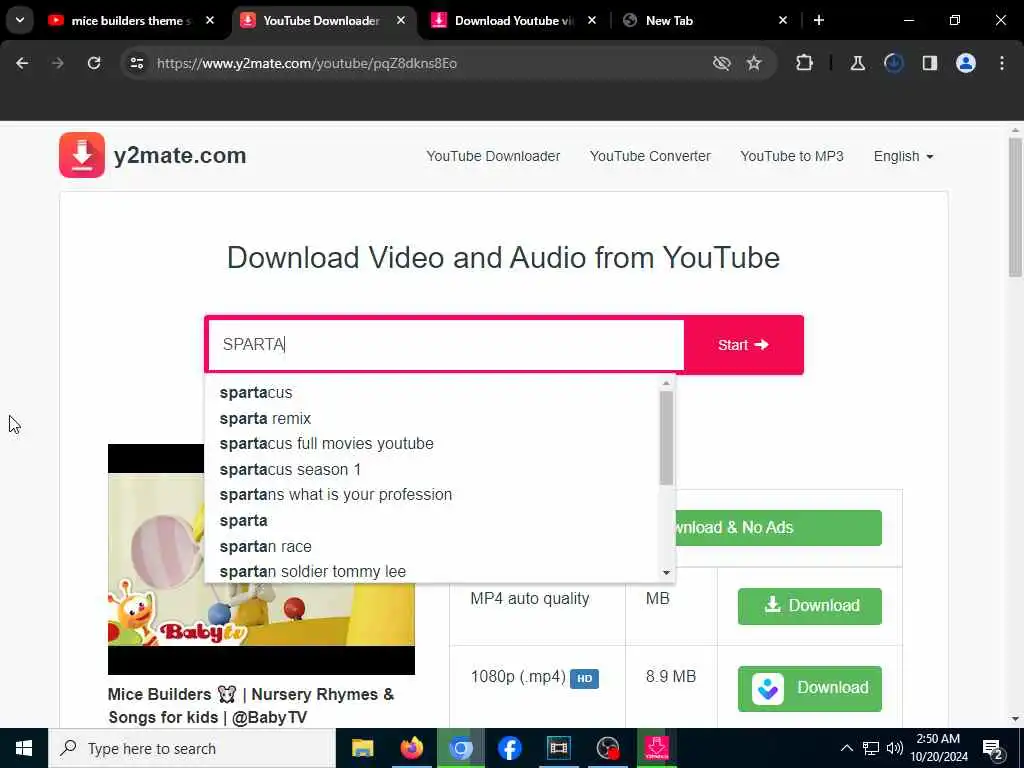Choose 'spartacus' suggestion

pyautogui.click(x=256, y=392)
